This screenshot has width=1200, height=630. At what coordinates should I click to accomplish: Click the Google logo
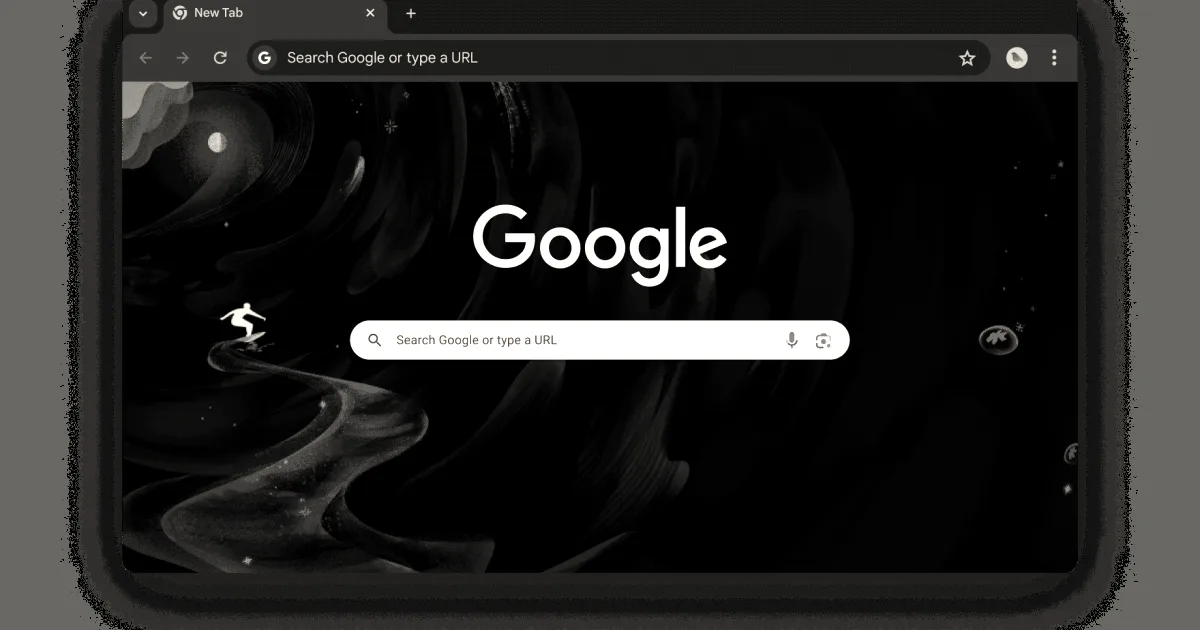[x=600, y=245]
